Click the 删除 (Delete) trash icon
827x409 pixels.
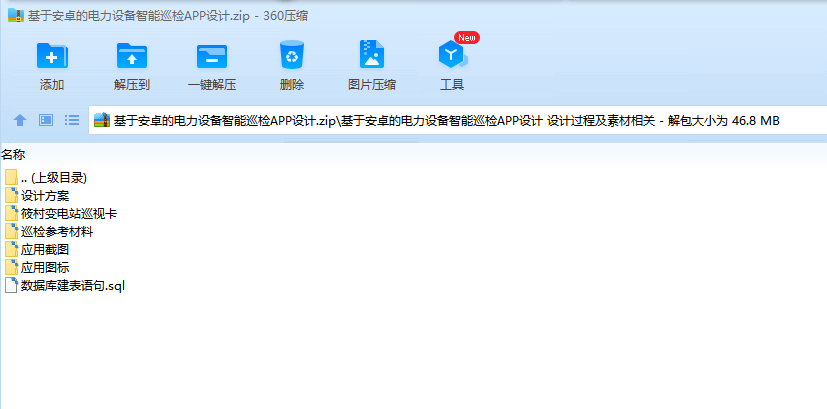(x=292, y=54)
